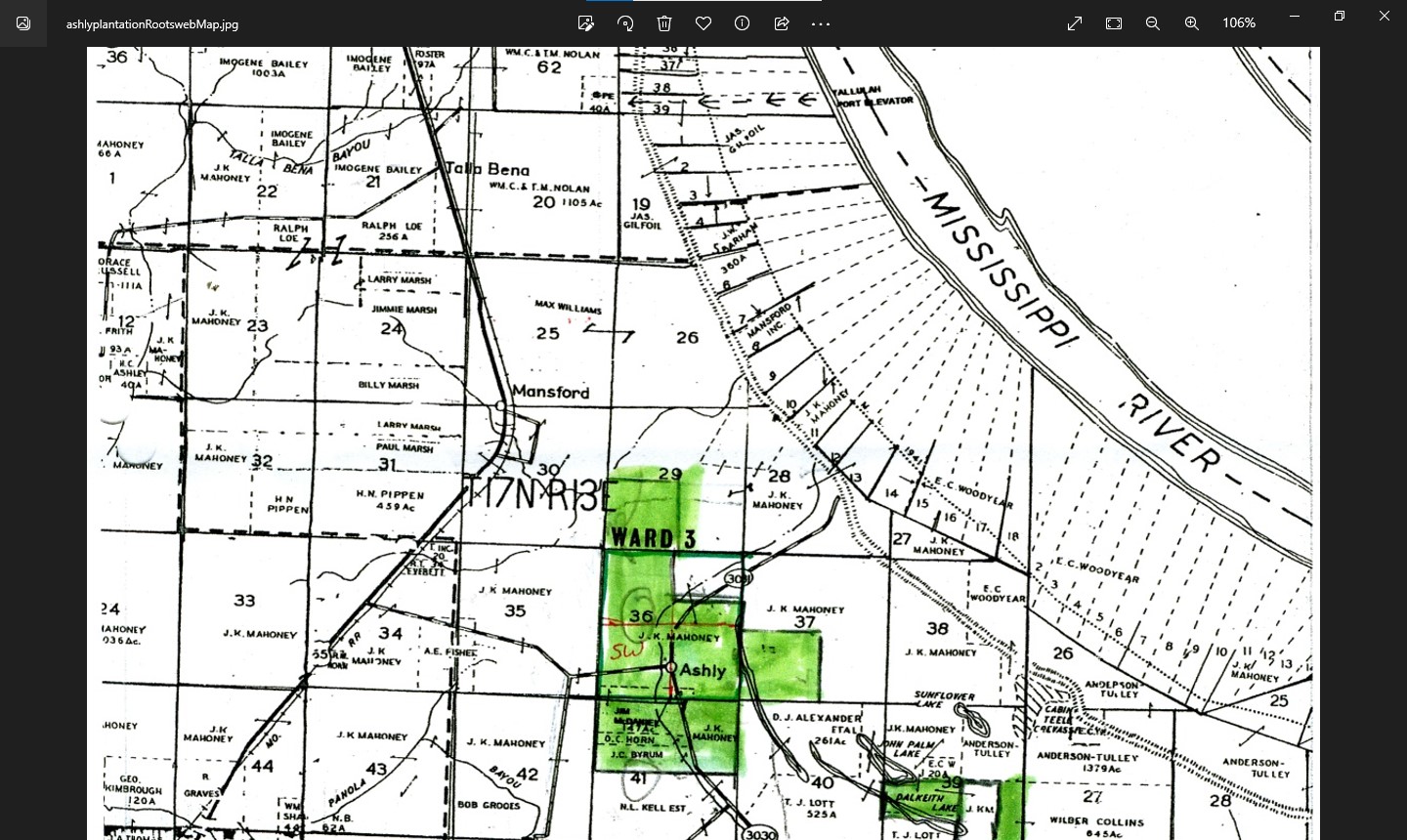The height and width of the screenshot is (840, 1407).
Task: Open the zoom flyout via 106% indicator
Action: (1238, 23)
